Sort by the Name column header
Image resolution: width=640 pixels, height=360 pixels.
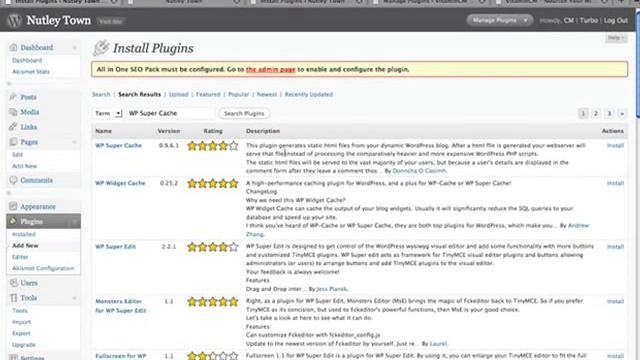coord(104,131)
